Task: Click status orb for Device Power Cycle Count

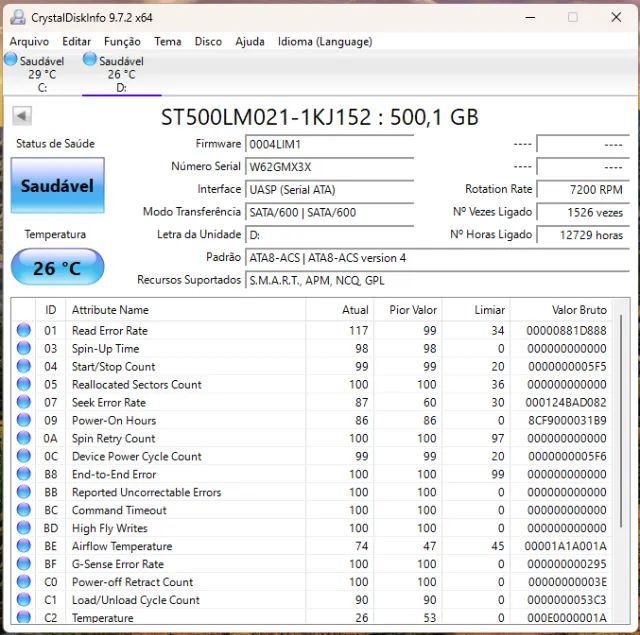Action: pos(24,456)
